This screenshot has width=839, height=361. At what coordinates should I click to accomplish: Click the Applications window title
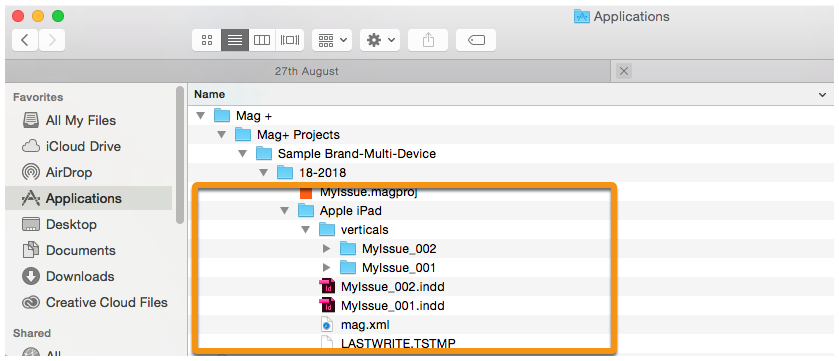631,17
